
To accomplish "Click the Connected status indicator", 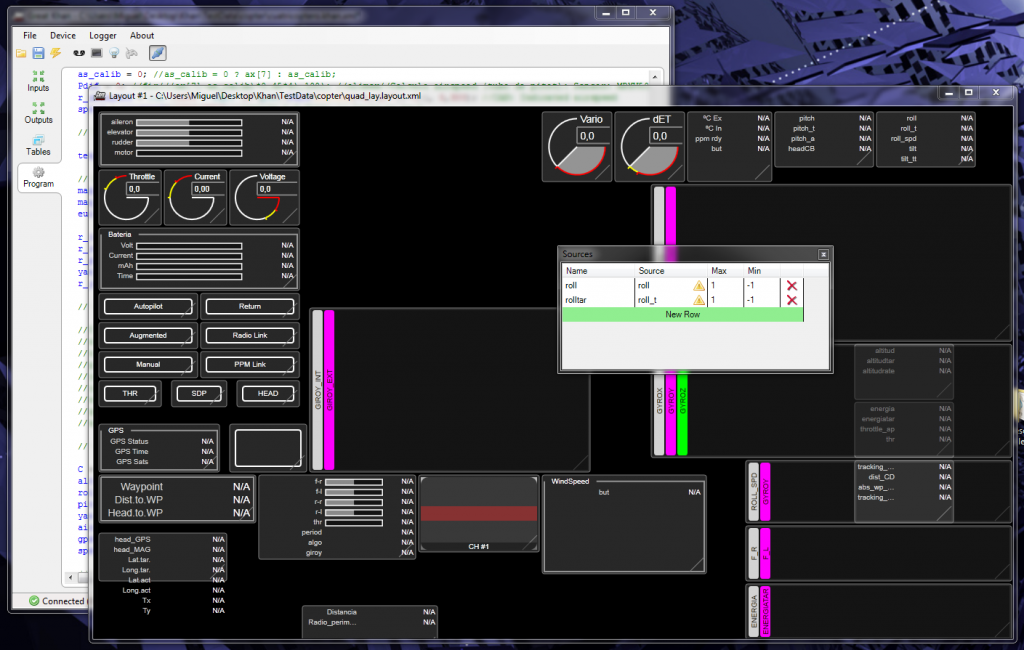I will (x=36, y=601).
